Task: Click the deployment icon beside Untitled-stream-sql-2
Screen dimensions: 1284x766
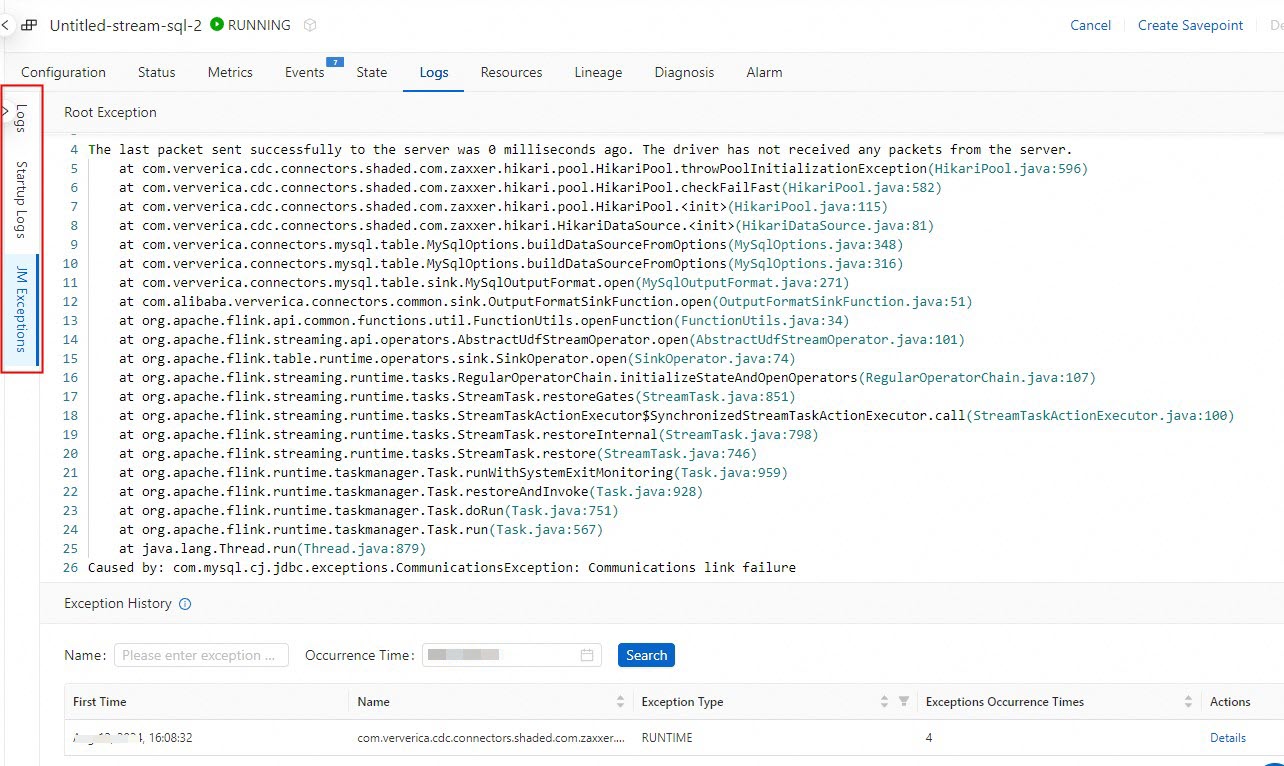Action: [30, 25]
